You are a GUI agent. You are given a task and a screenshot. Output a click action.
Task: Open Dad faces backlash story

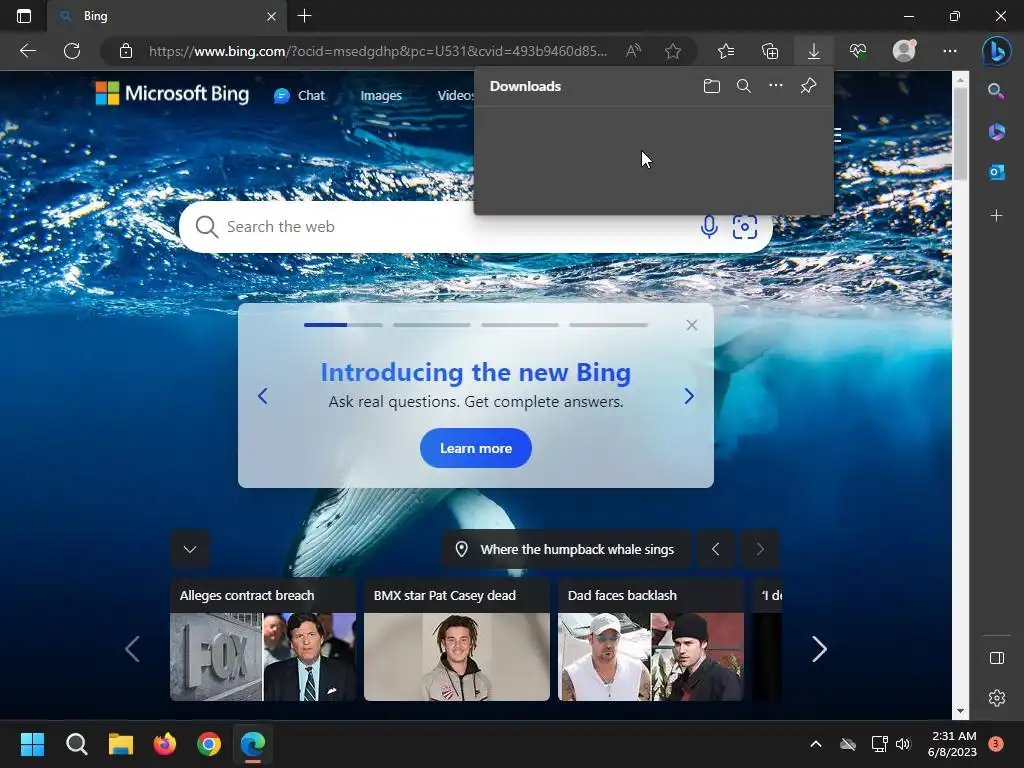coord(650,639)
